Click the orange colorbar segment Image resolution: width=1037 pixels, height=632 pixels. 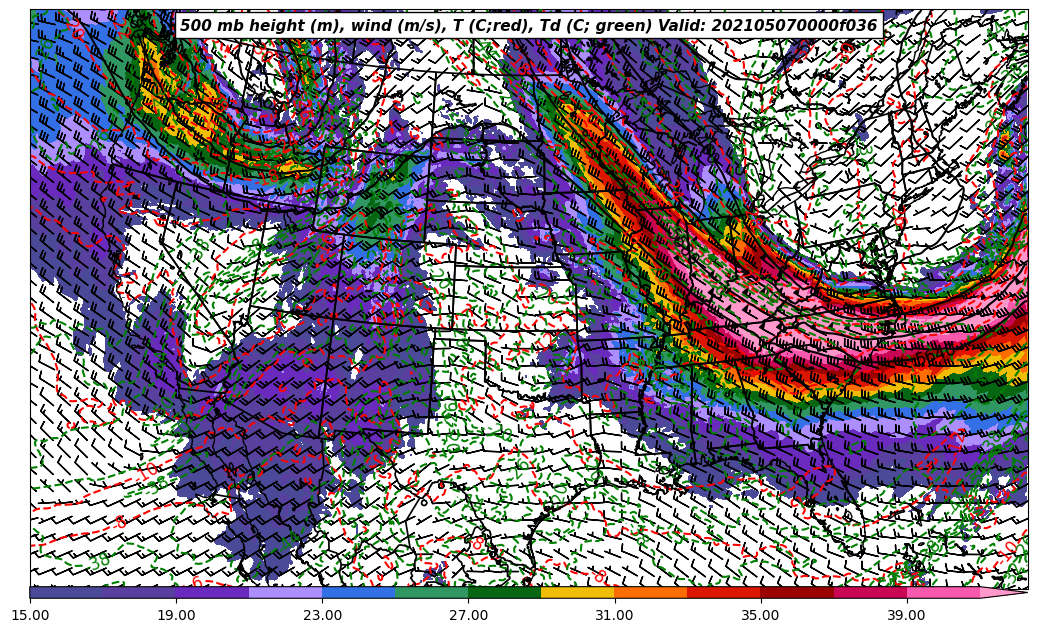650,592
